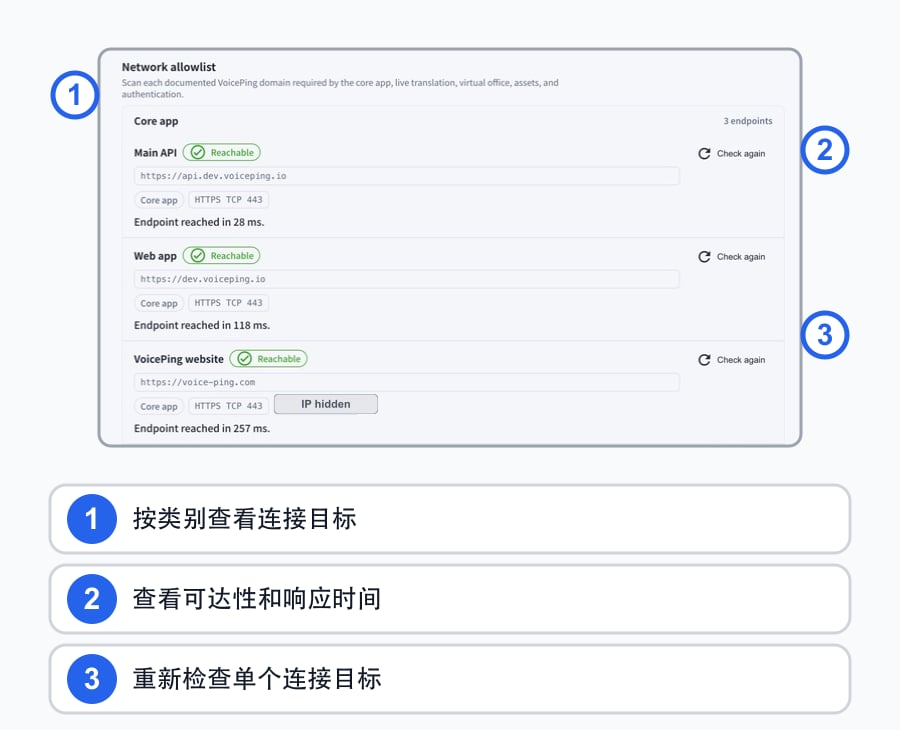The width and height of the screenshot is (900, 730).
Task: Click the Web app Check again label
Action: point(741,257)
